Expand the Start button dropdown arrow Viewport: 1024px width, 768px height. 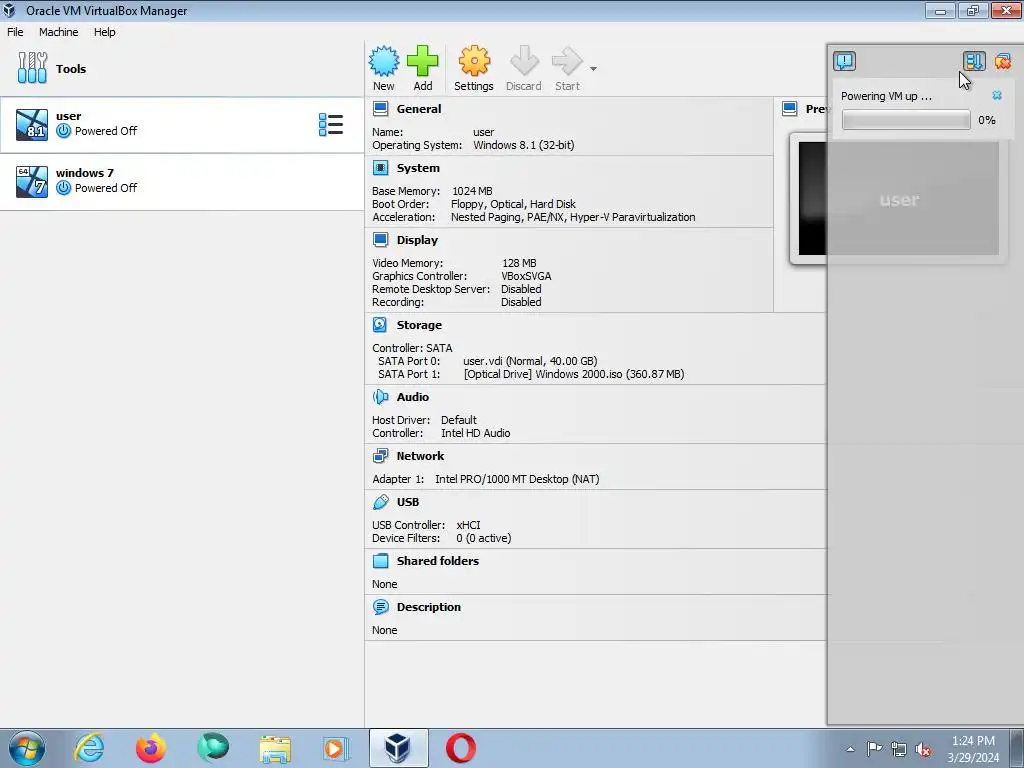point(593,69)
